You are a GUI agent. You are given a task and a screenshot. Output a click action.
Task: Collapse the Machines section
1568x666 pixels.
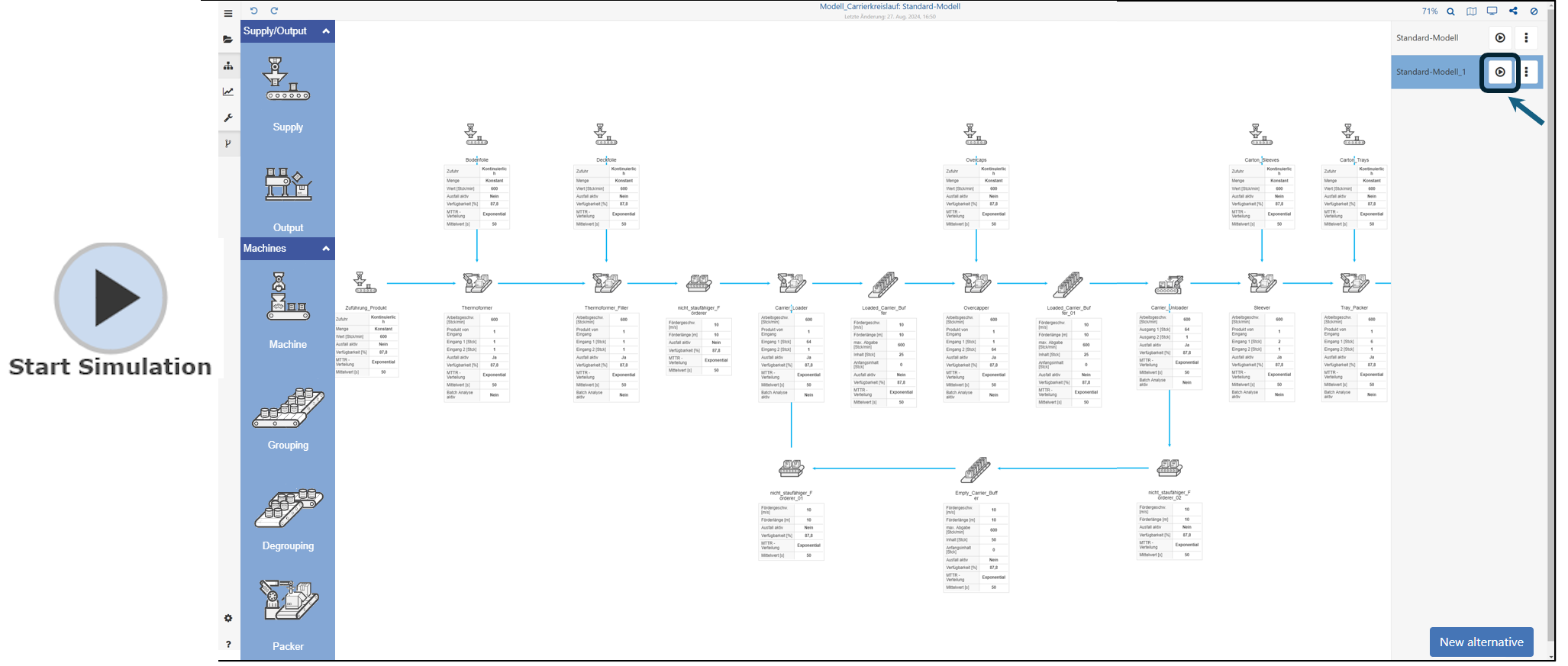coord(326,249)
